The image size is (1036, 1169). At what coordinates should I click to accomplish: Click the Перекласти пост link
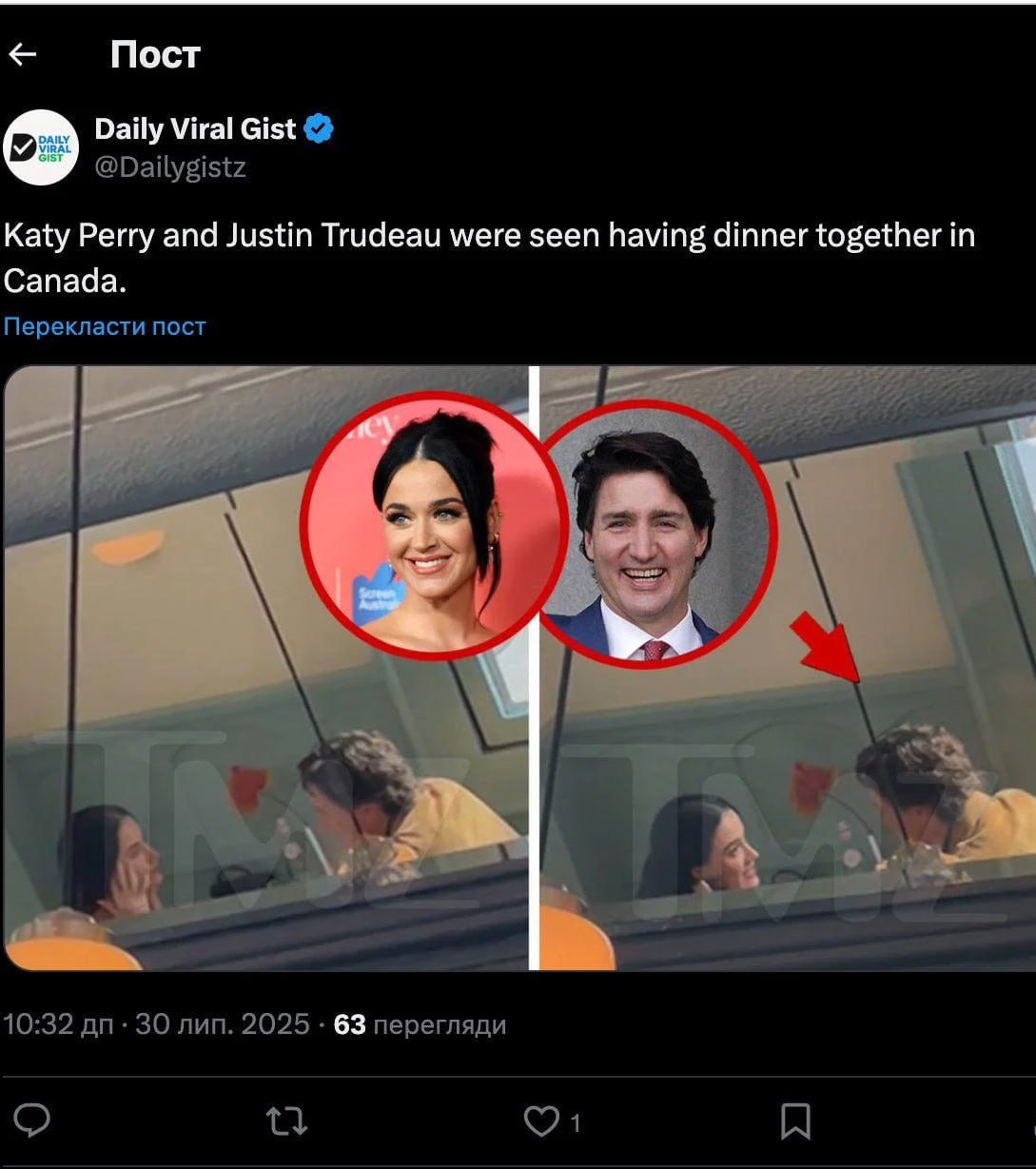click(x=105, y=326)
